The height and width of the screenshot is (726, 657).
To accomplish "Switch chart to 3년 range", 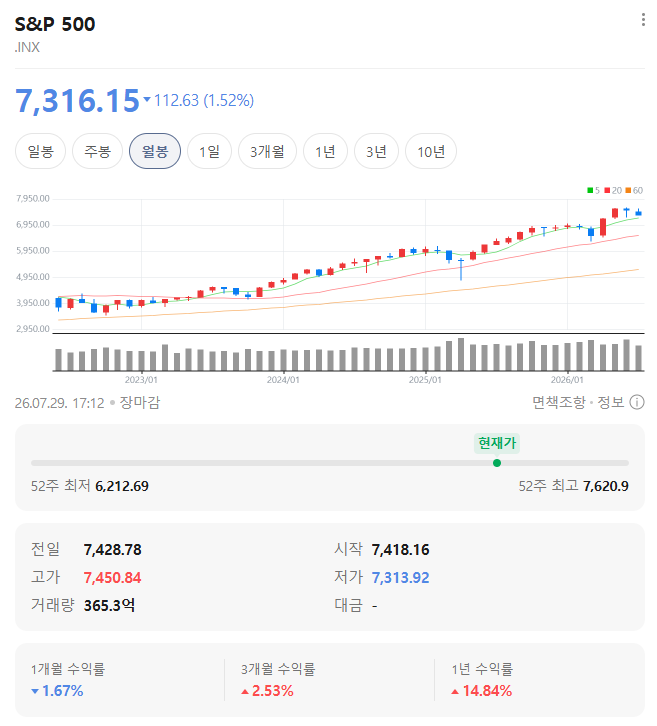I will click(376, 151).
